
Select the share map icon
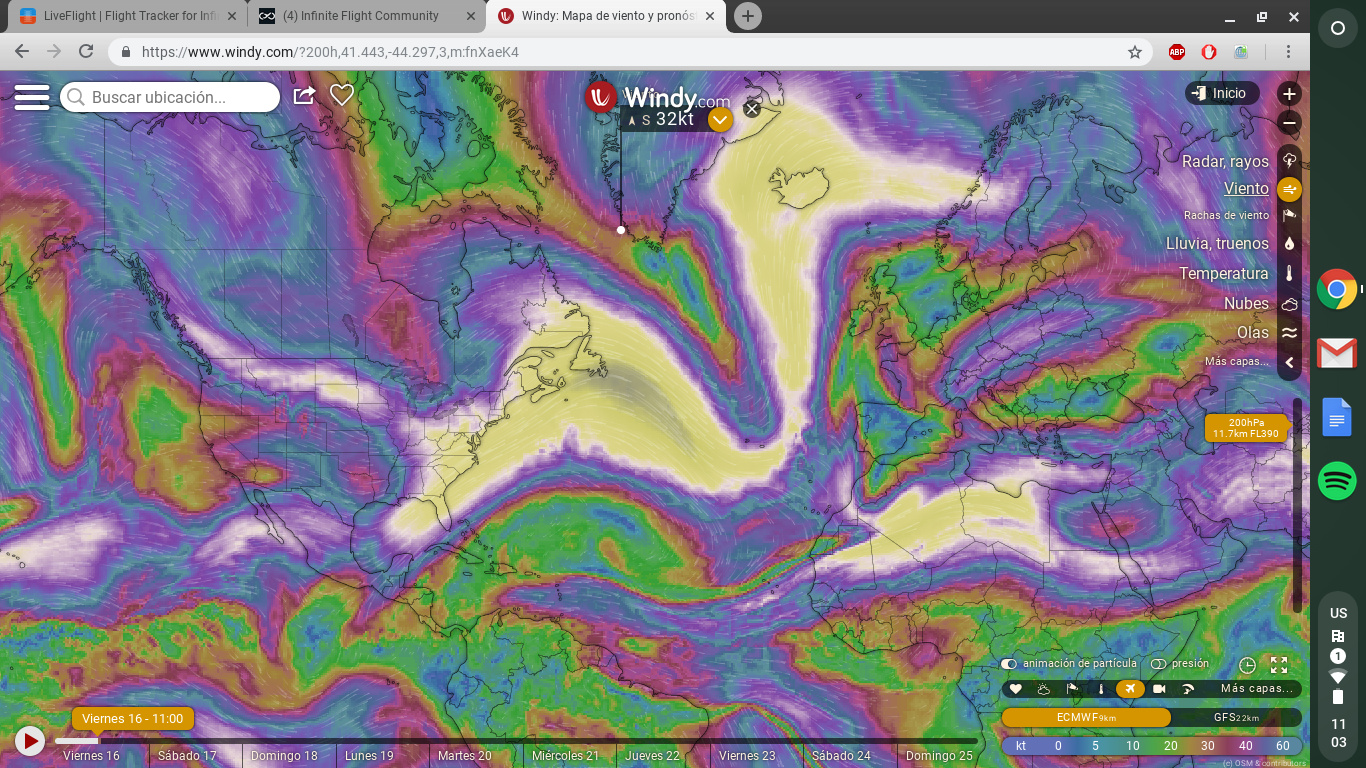click(304, 96)
